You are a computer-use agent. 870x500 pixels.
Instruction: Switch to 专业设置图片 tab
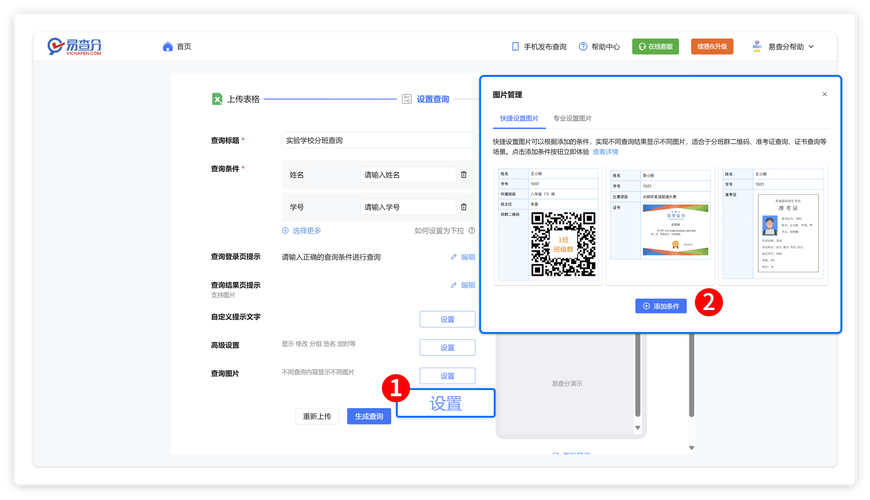pos(572,118)
